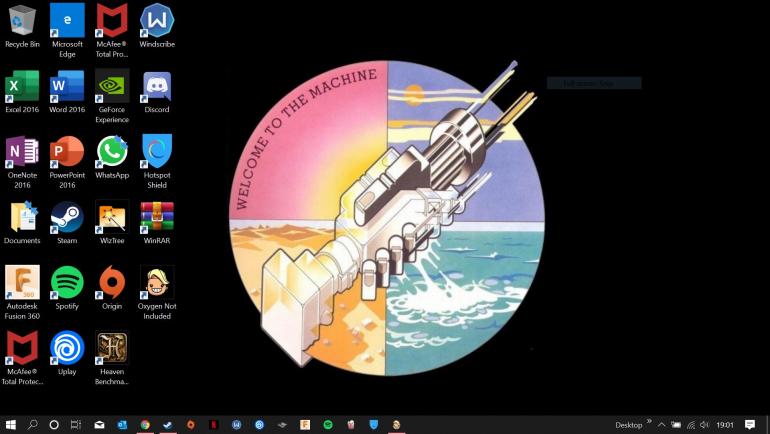Select the Uplay desktop shortcut
The width and height of the screenshot is (770, 434).
tap(67, 353)
